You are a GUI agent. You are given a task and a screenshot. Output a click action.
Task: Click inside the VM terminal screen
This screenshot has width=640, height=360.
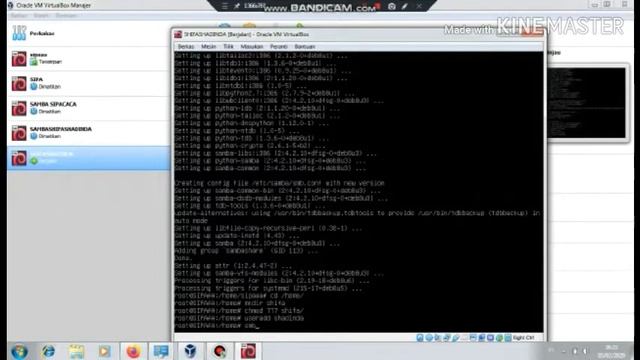pos(358,191)
